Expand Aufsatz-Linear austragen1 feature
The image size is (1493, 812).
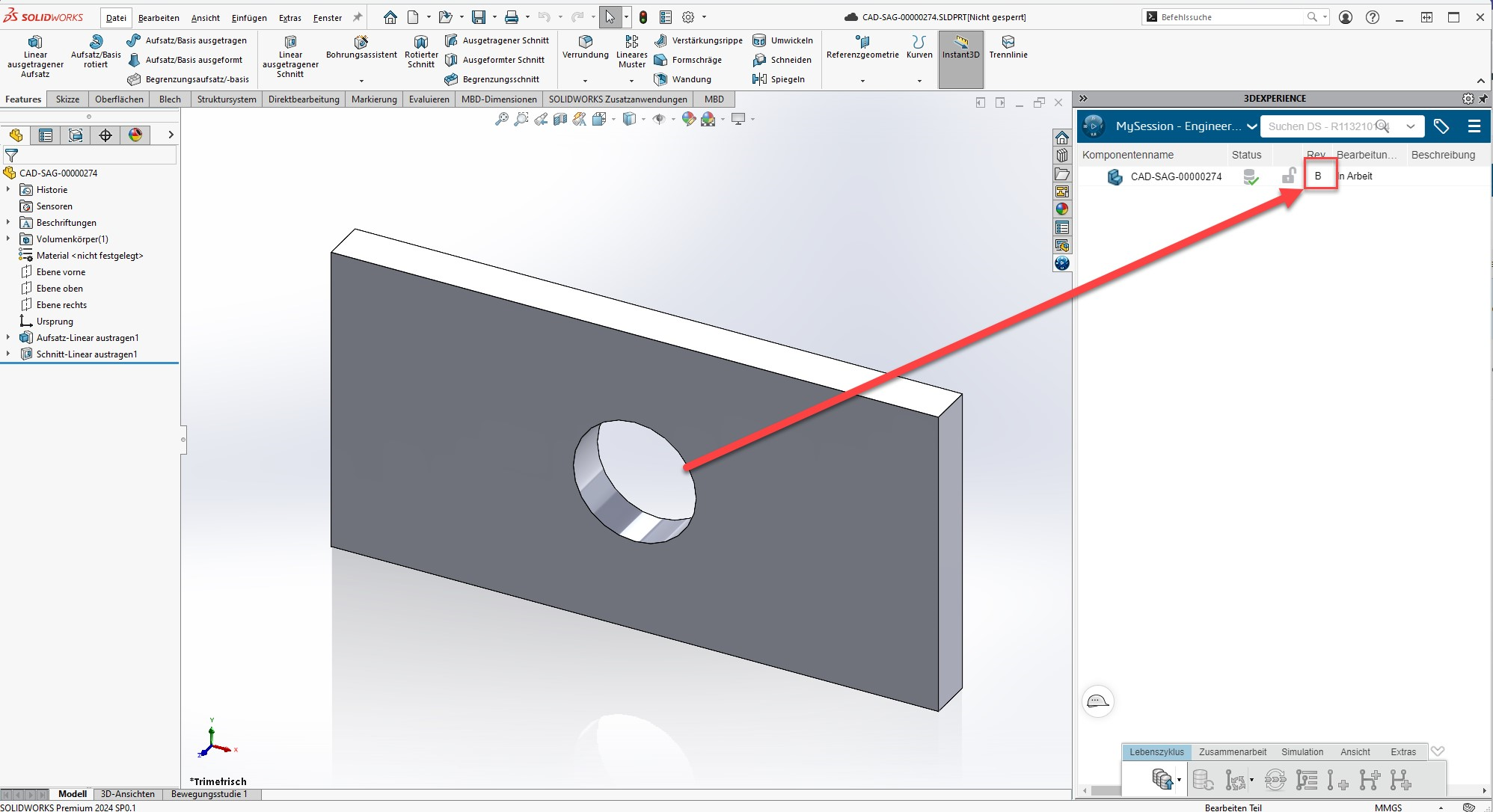pyautogui.click(x=8, y=338)
